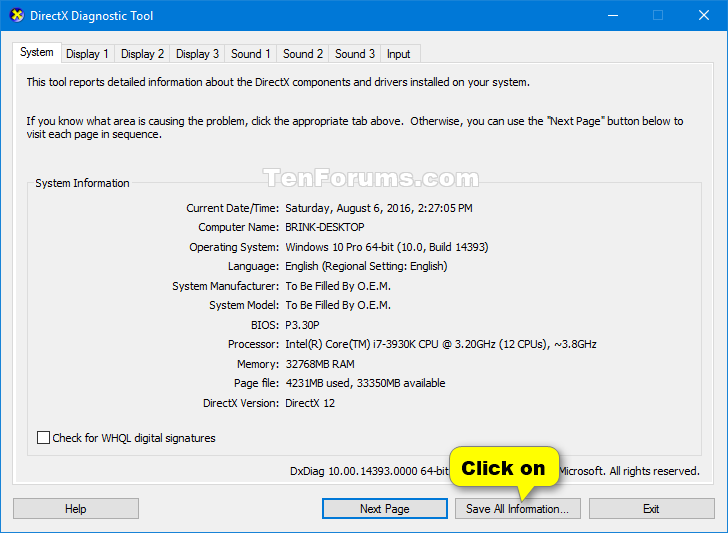728x533 pixels.
Task: Switch to the Sound 2 tab
Action: (x=303, y=54)
